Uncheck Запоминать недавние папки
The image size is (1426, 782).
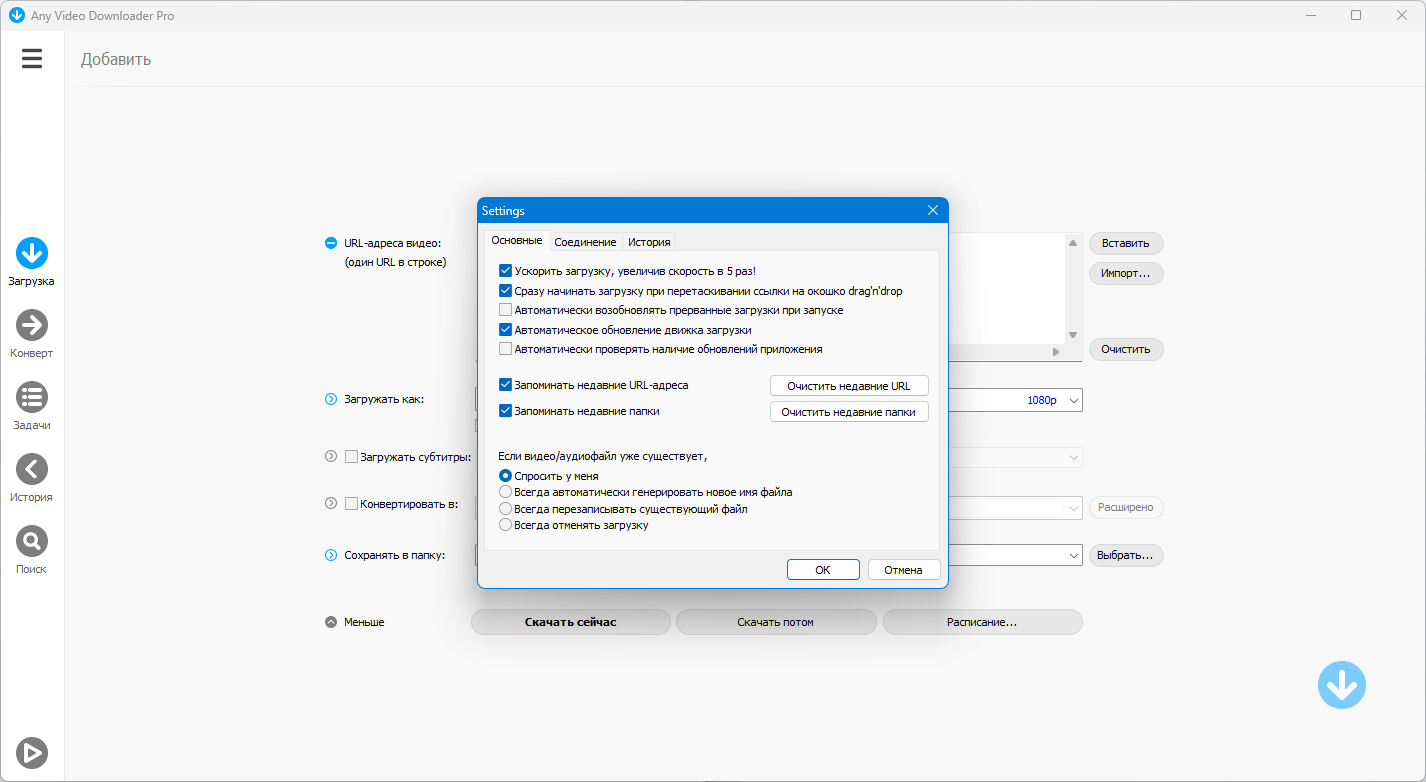click(x=505, y=411)
